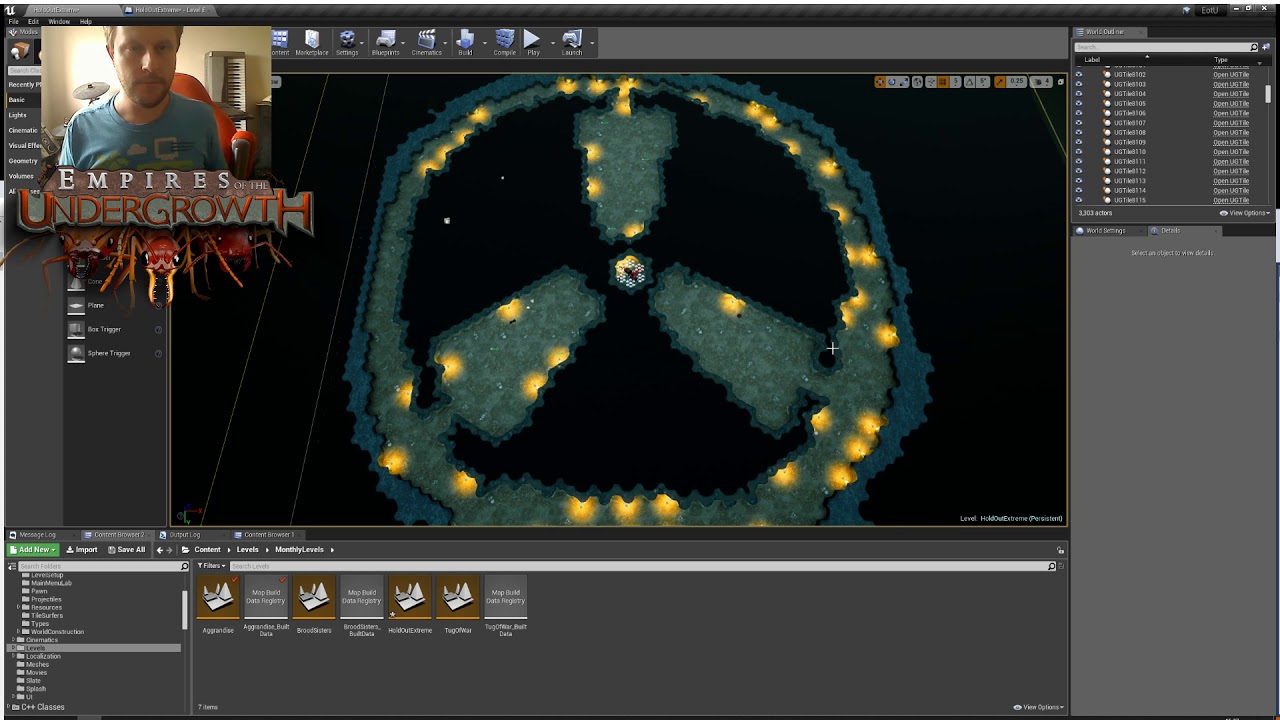Click the content folder icon in breadcrumb bar

[186, 550]
